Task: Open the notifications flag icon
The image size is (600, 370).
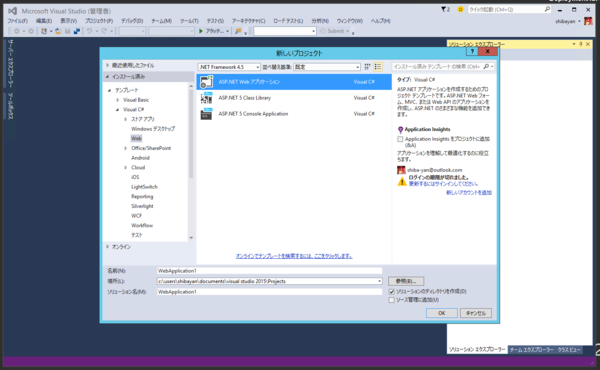Action: [444, 9]
